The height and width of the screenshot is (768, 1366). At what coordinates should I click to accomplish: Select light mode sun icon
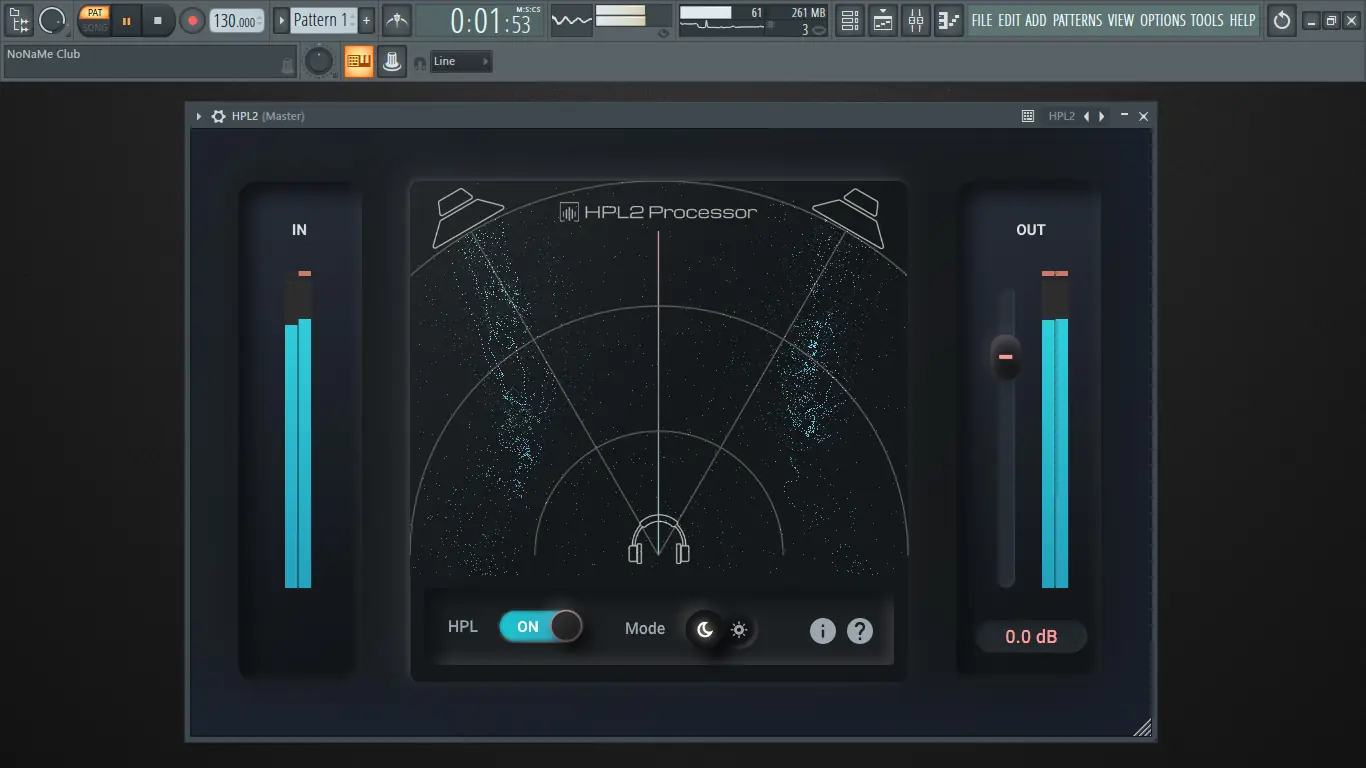coord(739,630)
